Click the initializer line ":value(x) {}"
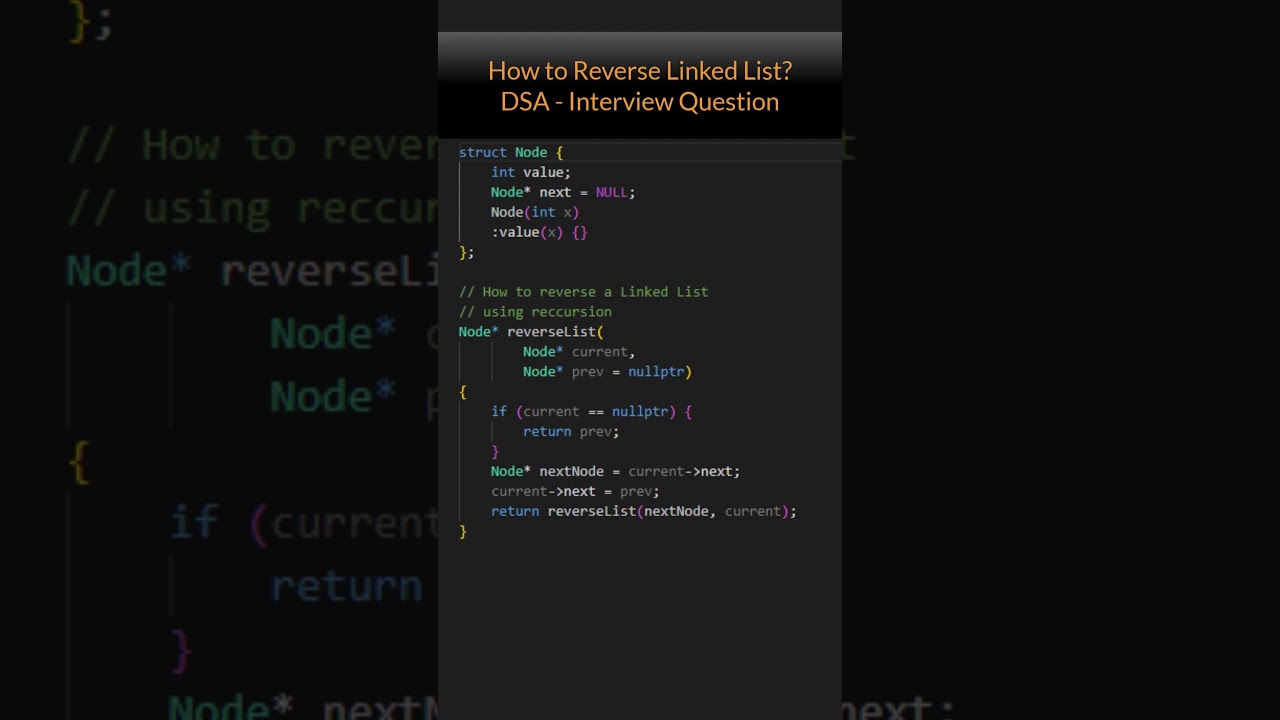The height and width of the screenshot is (720, 1280). 539,232
